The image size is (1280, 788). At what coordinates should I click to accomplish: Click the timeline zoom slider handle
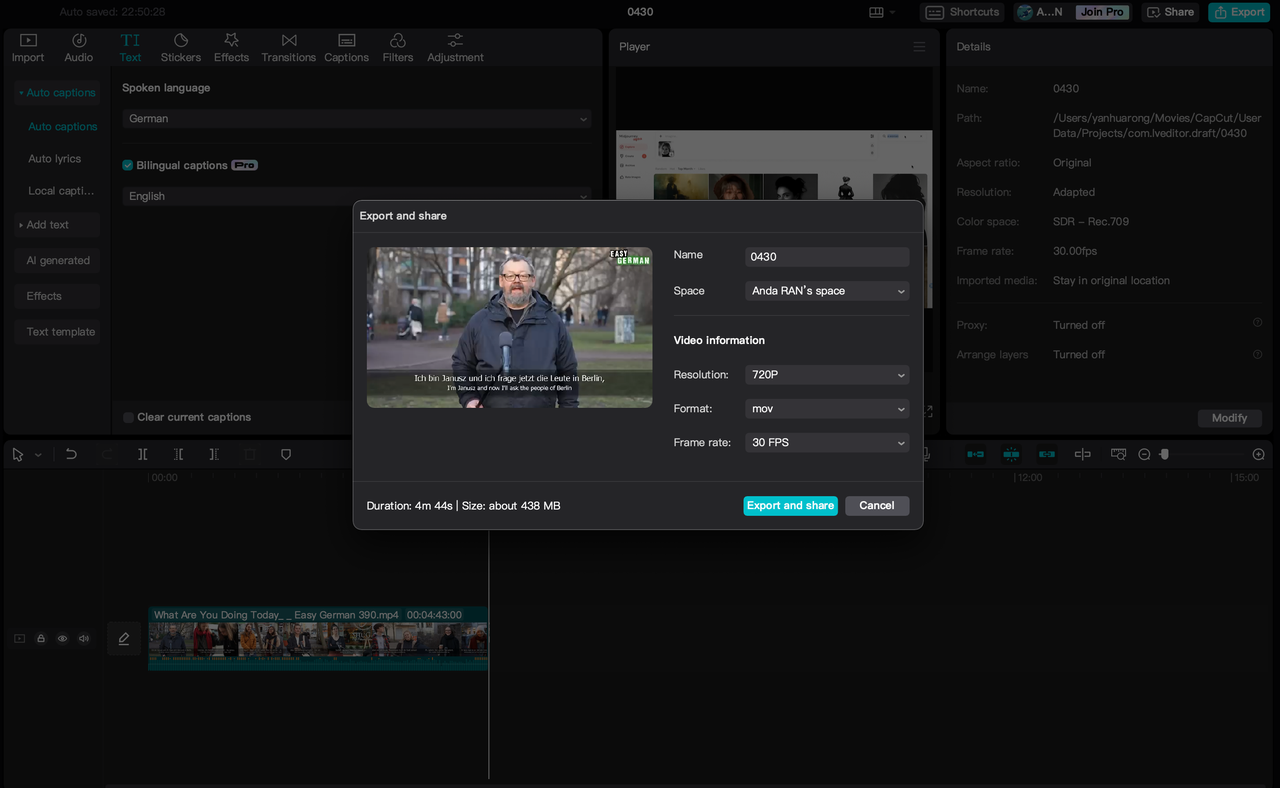(1164, 454)
